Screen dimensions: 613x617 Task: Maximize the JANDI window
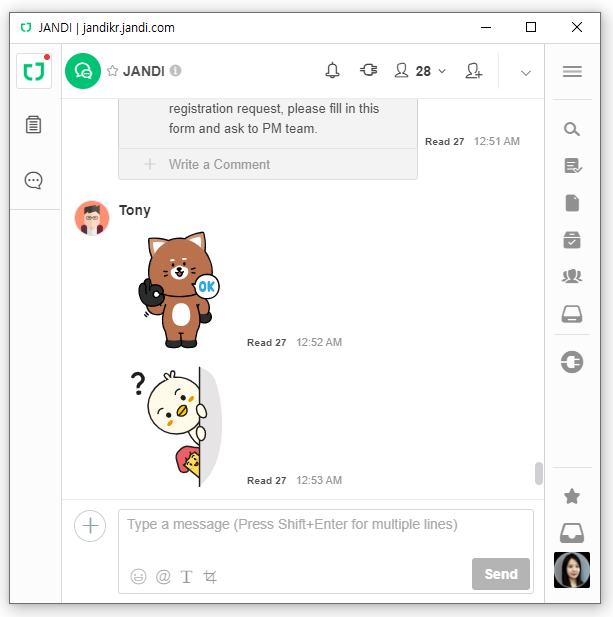[531, 27]
